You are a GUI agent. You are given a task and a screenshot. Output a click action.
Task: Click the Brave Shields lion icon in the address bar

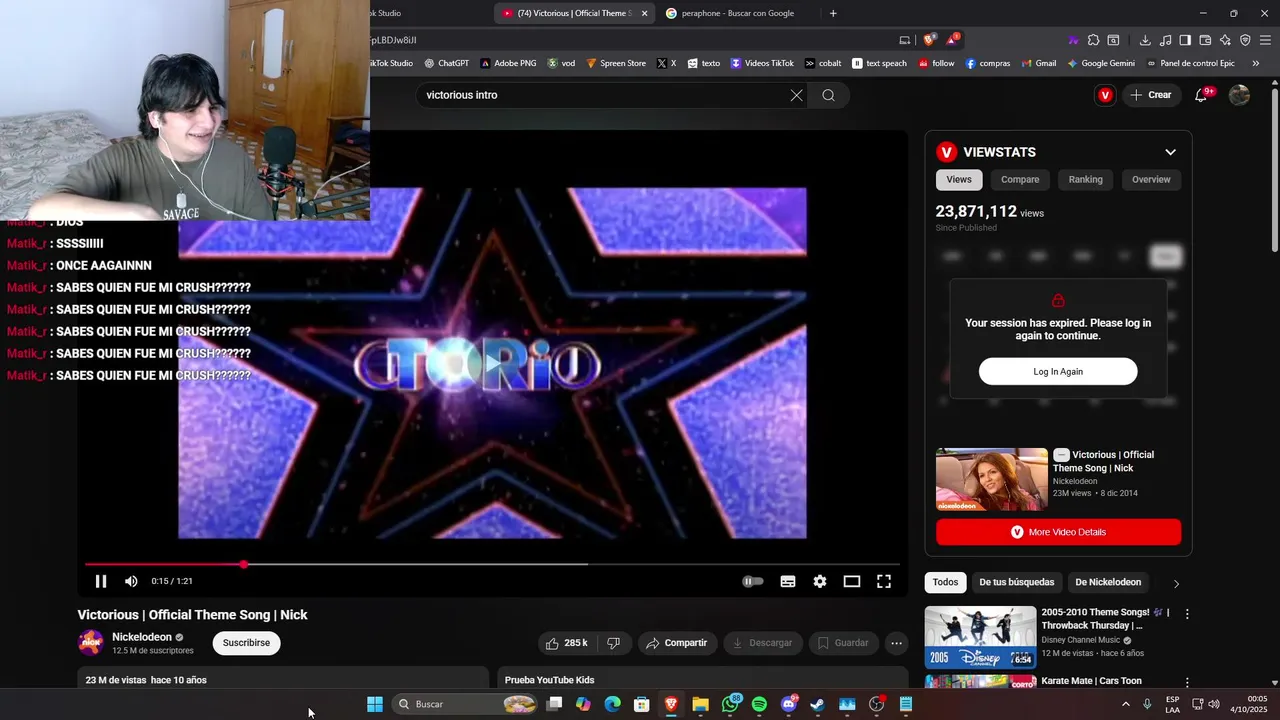coord(929,40)
